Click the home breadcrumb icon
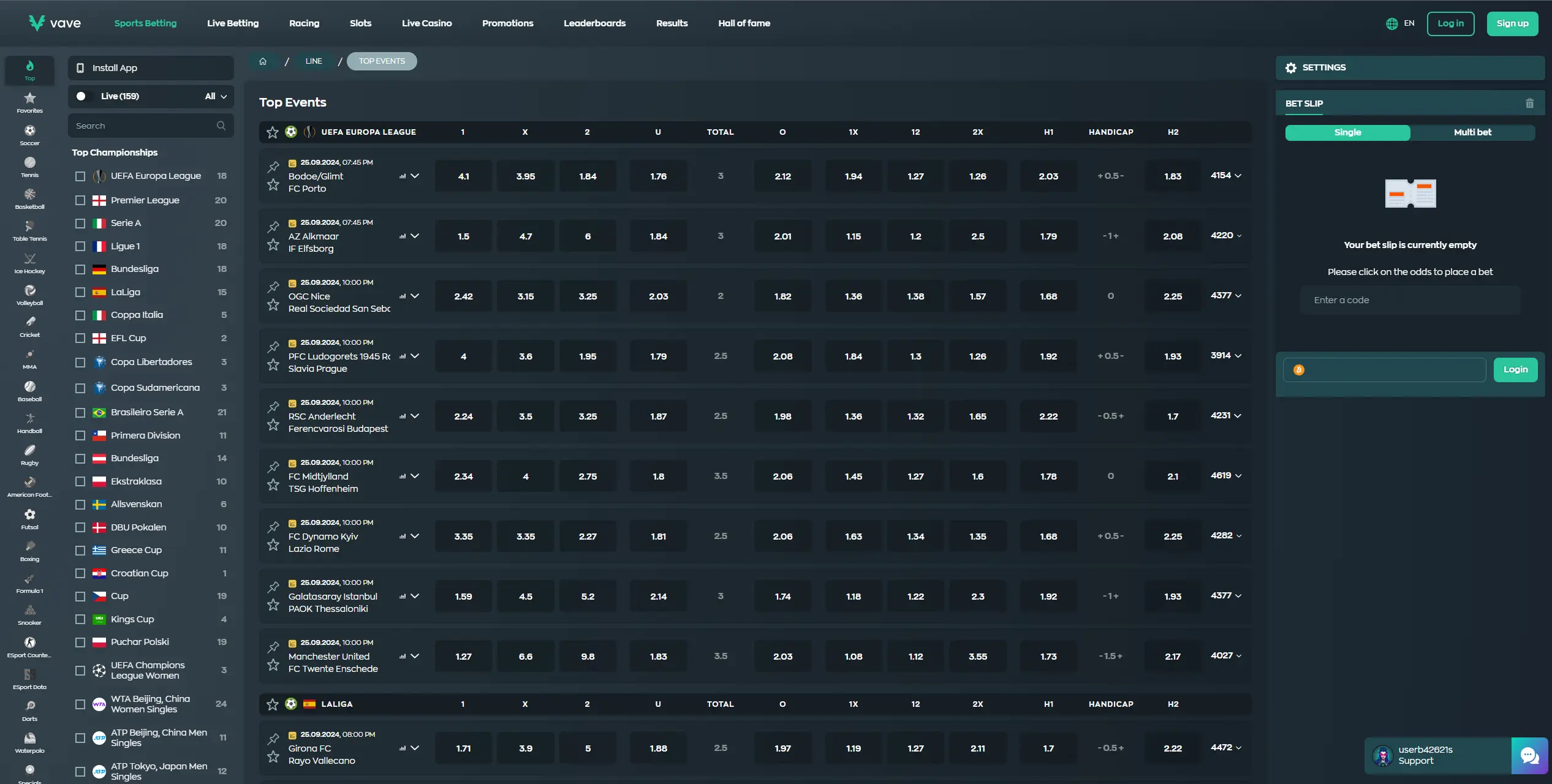The image size is (1552, 784). tap(263, 61)
